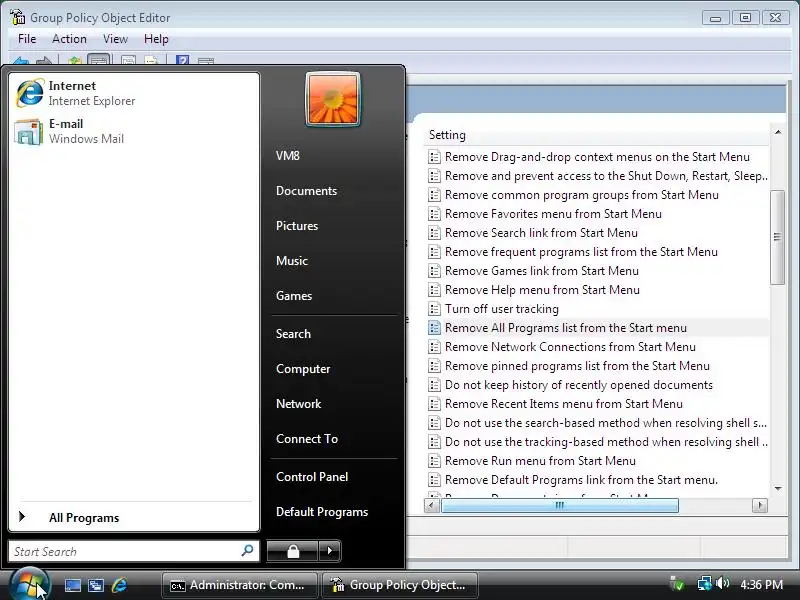Select Remove Drag-and-drop context menus policy
The width and height of the screenshot is (800, 600).
[x=597, y=157]
